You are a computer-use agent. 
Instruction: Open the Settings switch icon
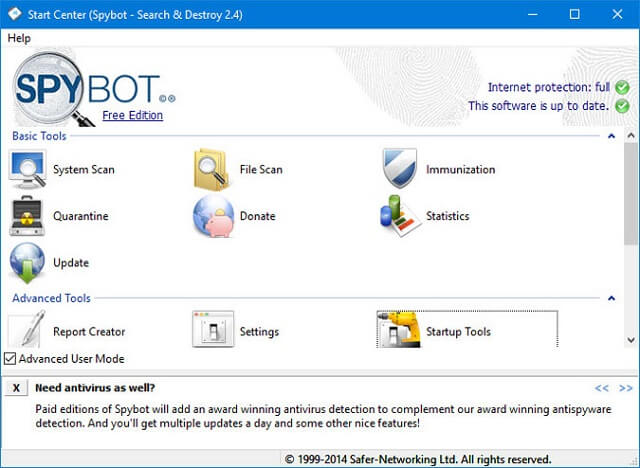pos(213,329)
